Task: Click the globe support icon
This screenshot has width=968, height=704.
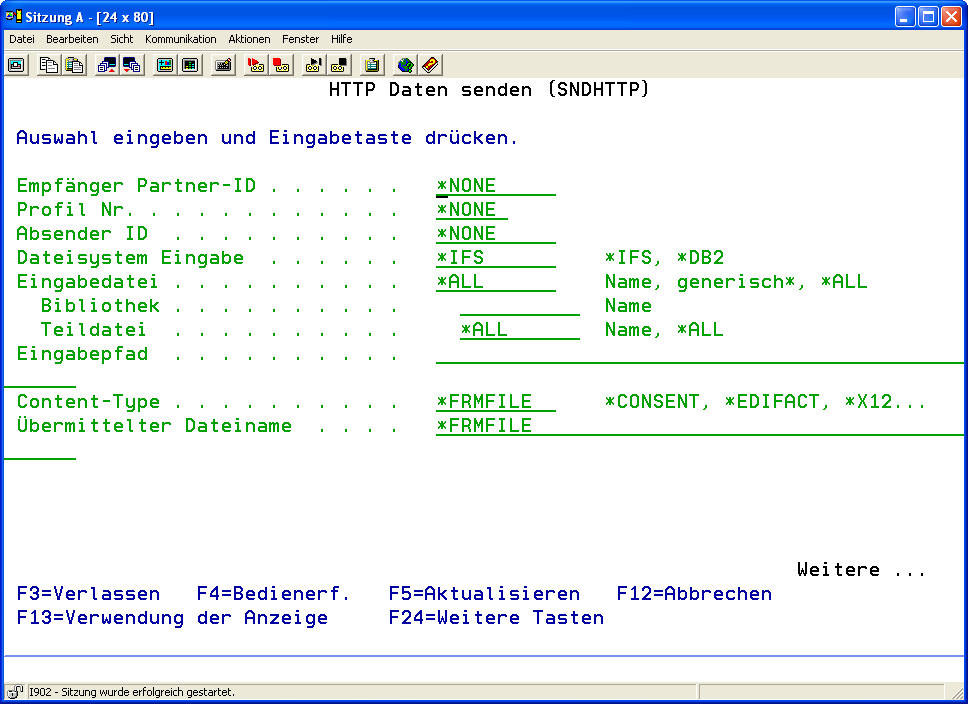Action: tap(405, 65)
